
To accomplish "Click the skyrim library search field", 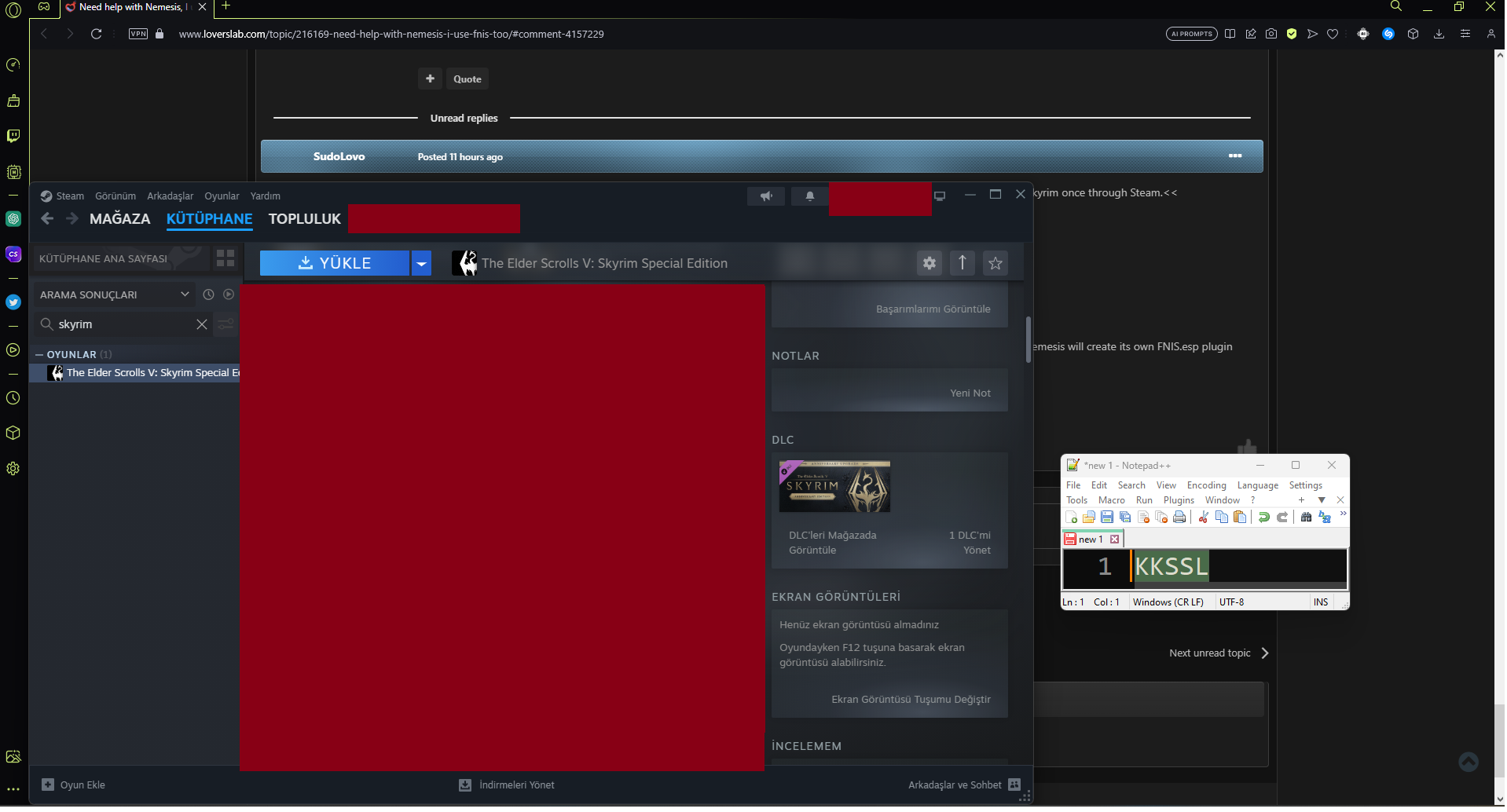I will [124, 325].
